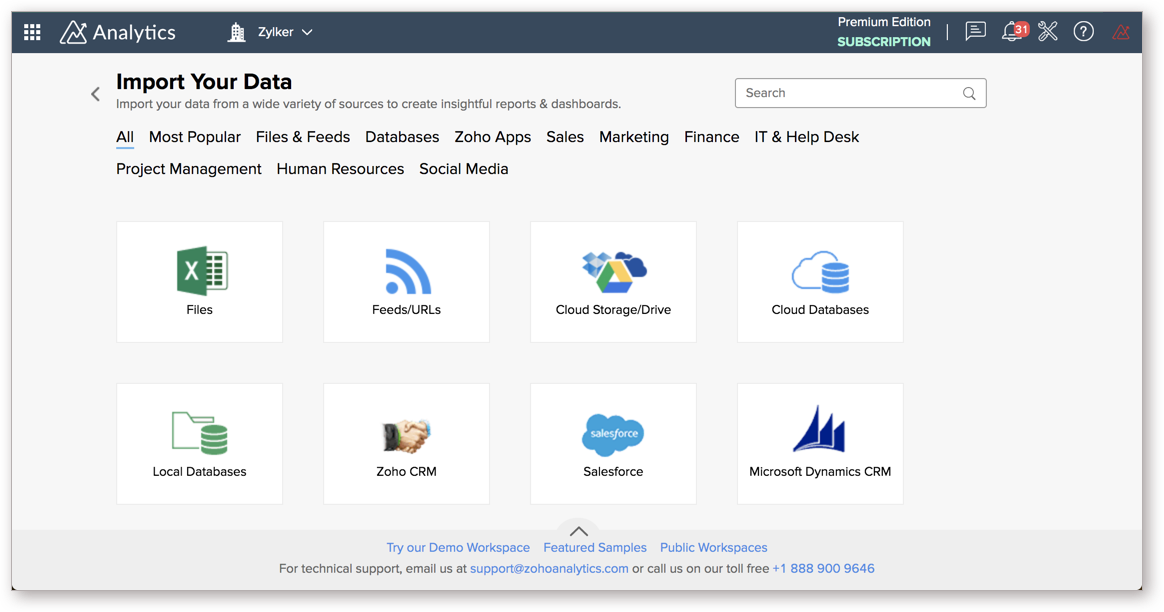Click the search magnifier icon

(x=969, y=93)
